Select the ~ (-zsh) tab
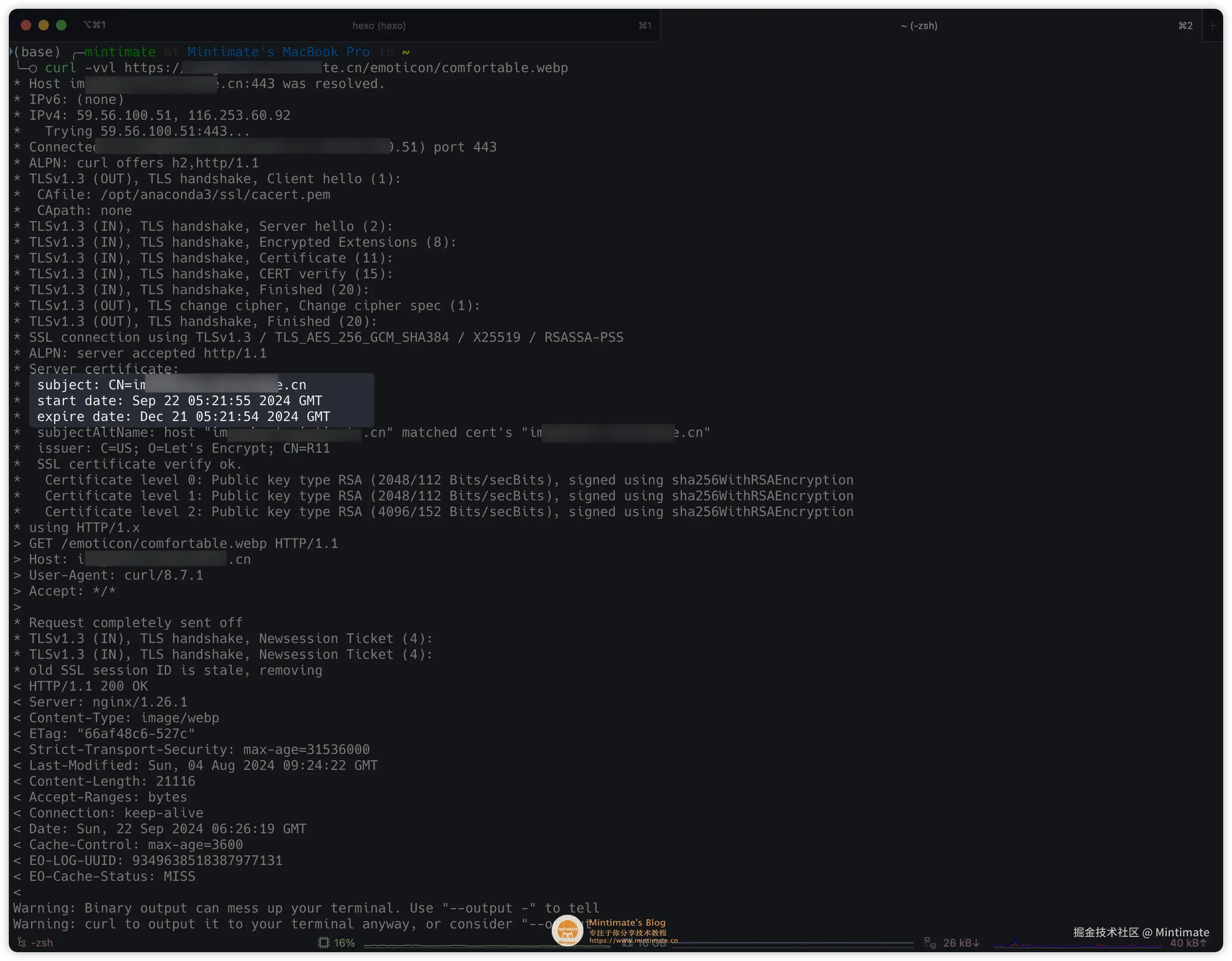The image size is (1232, 961). 919,26
